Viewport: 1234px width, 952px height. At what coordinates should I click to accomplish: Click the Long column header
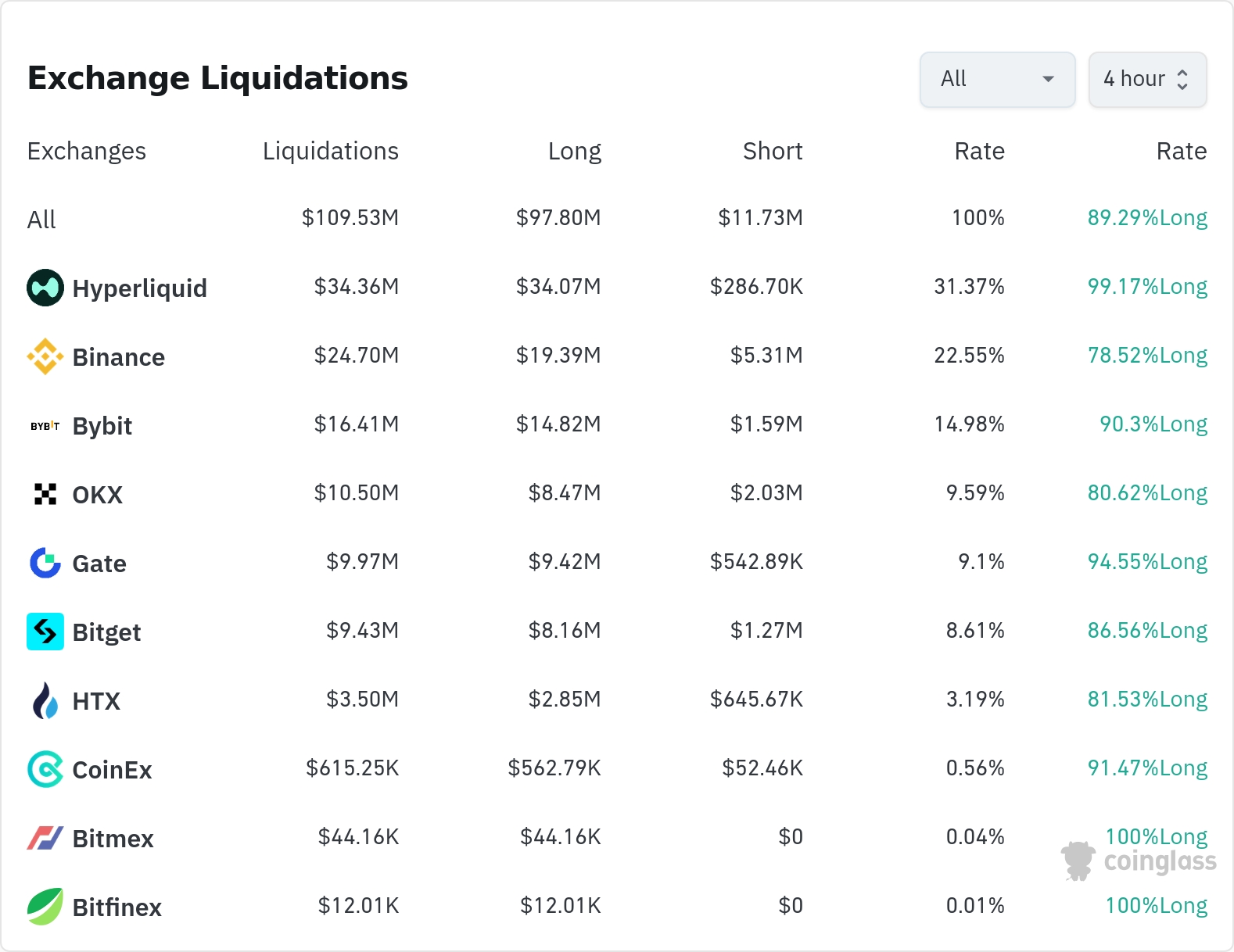(x=574, y=151)
